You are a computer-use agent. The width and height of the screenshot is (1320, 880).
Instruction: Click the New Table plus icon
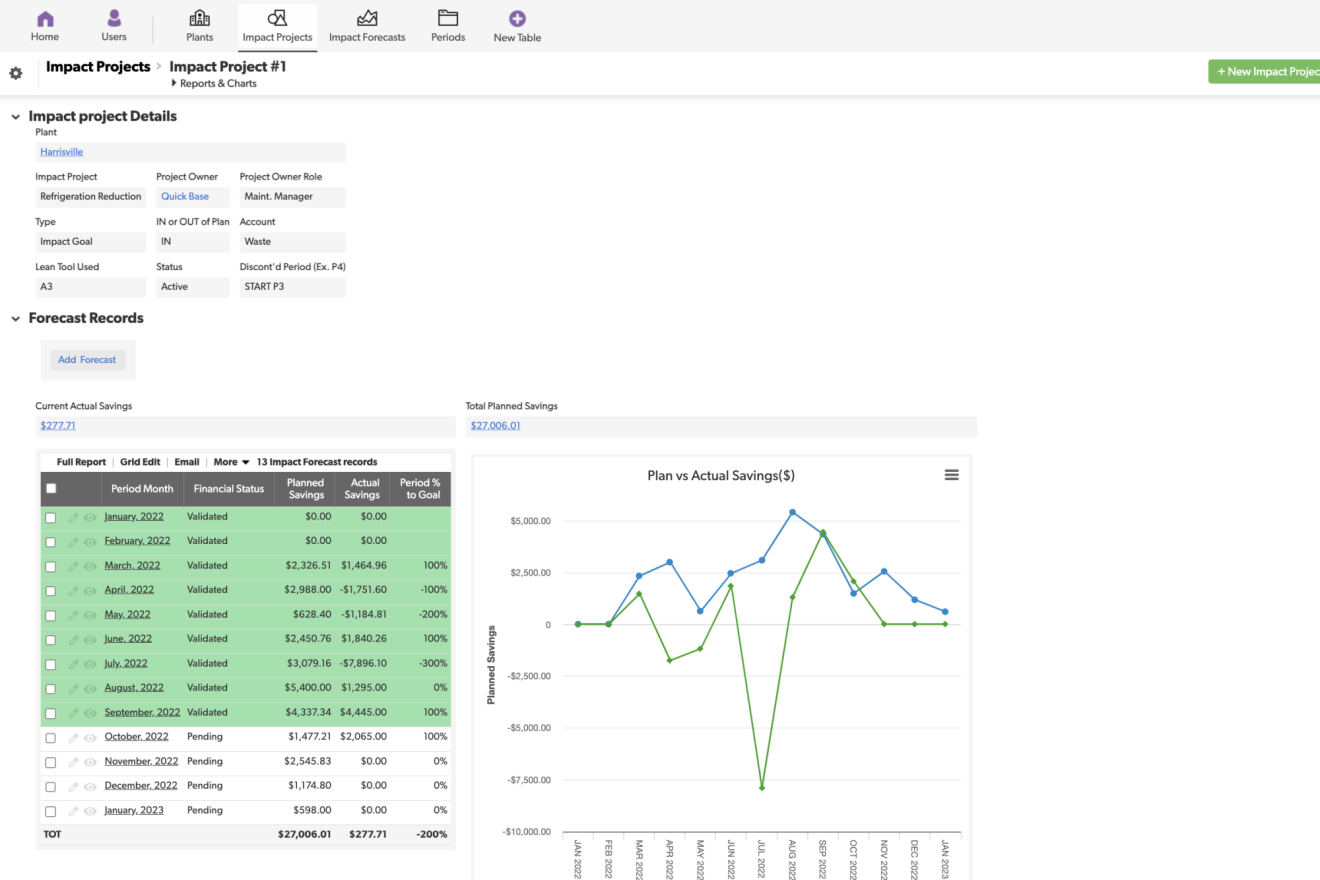click(517, 19)
